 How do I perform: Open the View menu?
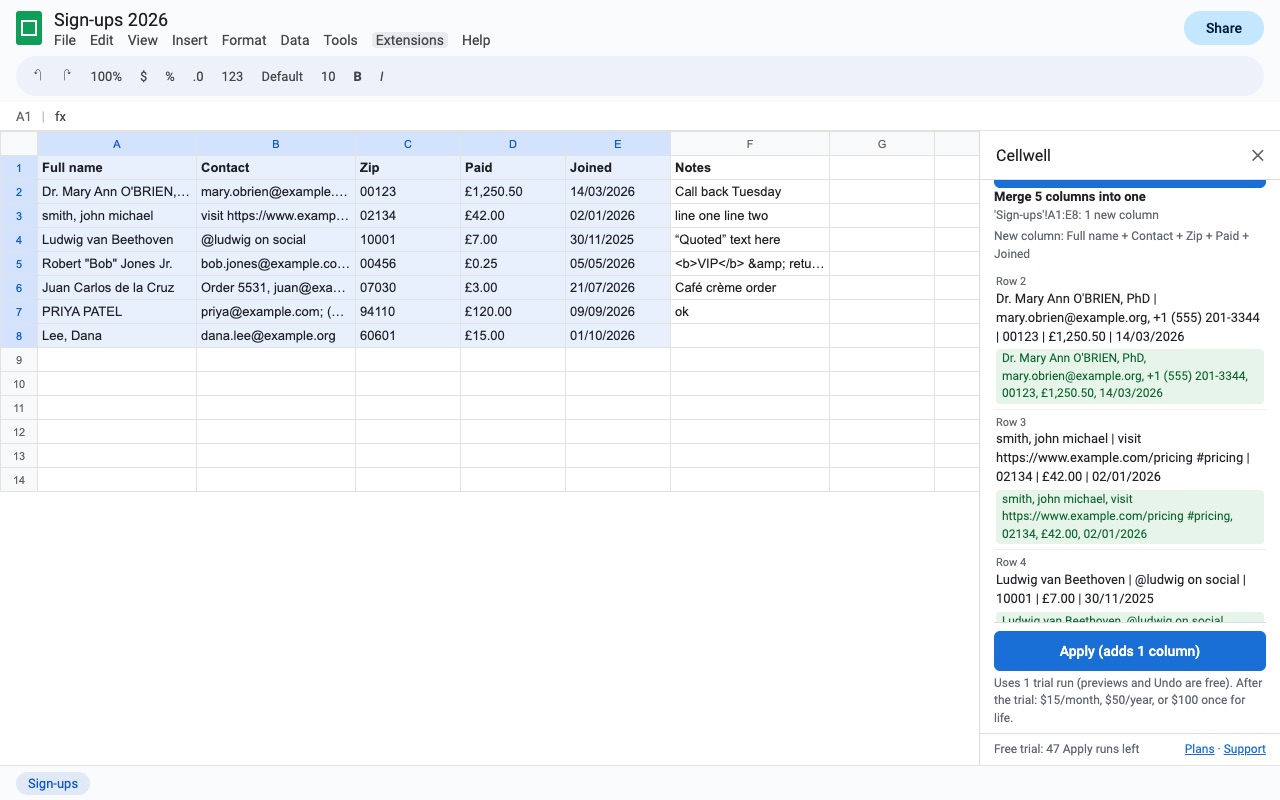pyautogui.click(x=143, y=40)
